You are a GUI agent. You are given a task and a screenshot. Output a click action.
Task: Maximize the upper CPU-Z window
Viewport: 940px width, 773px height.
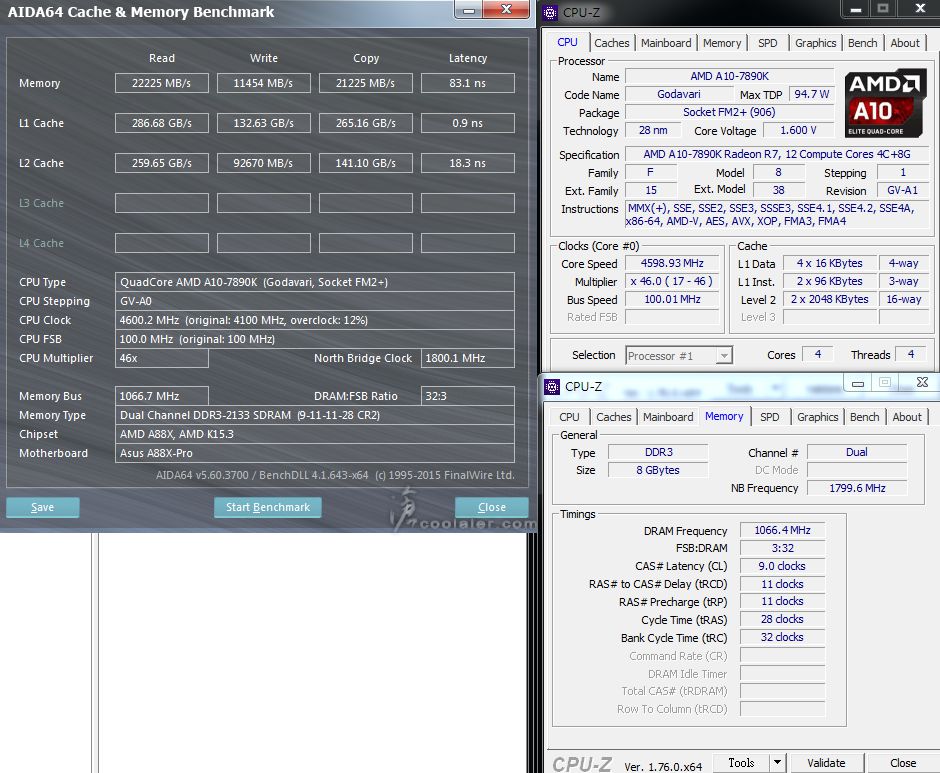pos(882,9)
